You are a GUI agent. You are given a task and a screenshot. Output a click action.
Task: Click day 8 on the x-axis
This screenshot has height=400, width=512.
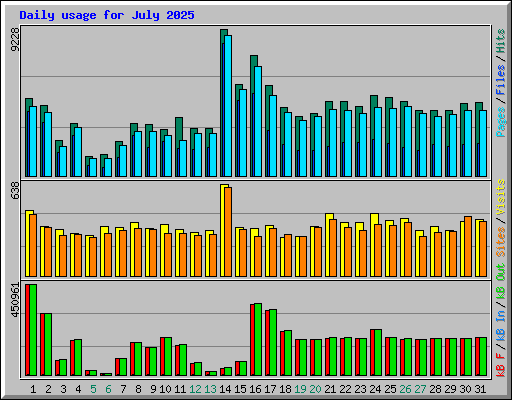tap(138, 389)
